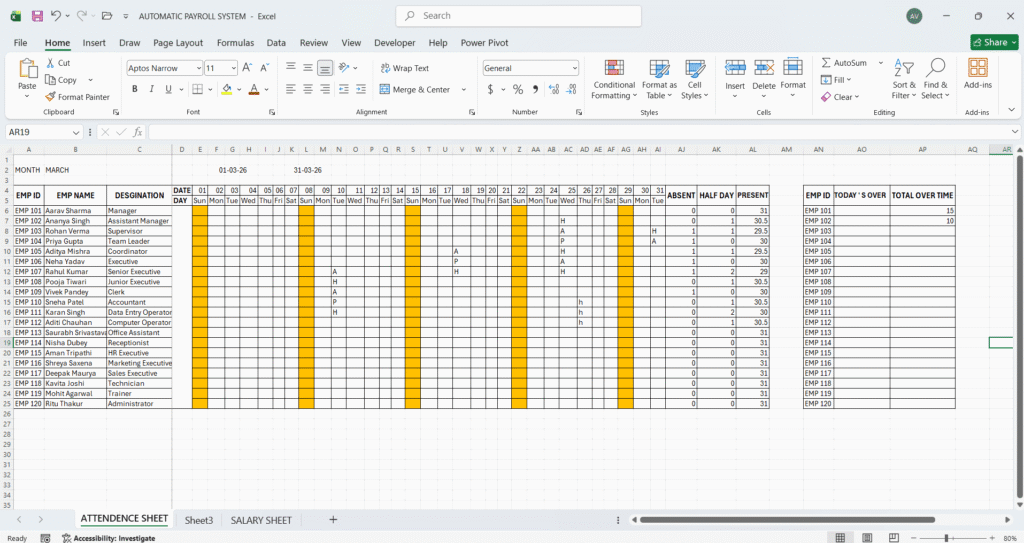Activate the Format Painter brush

(x=77, y=97)
